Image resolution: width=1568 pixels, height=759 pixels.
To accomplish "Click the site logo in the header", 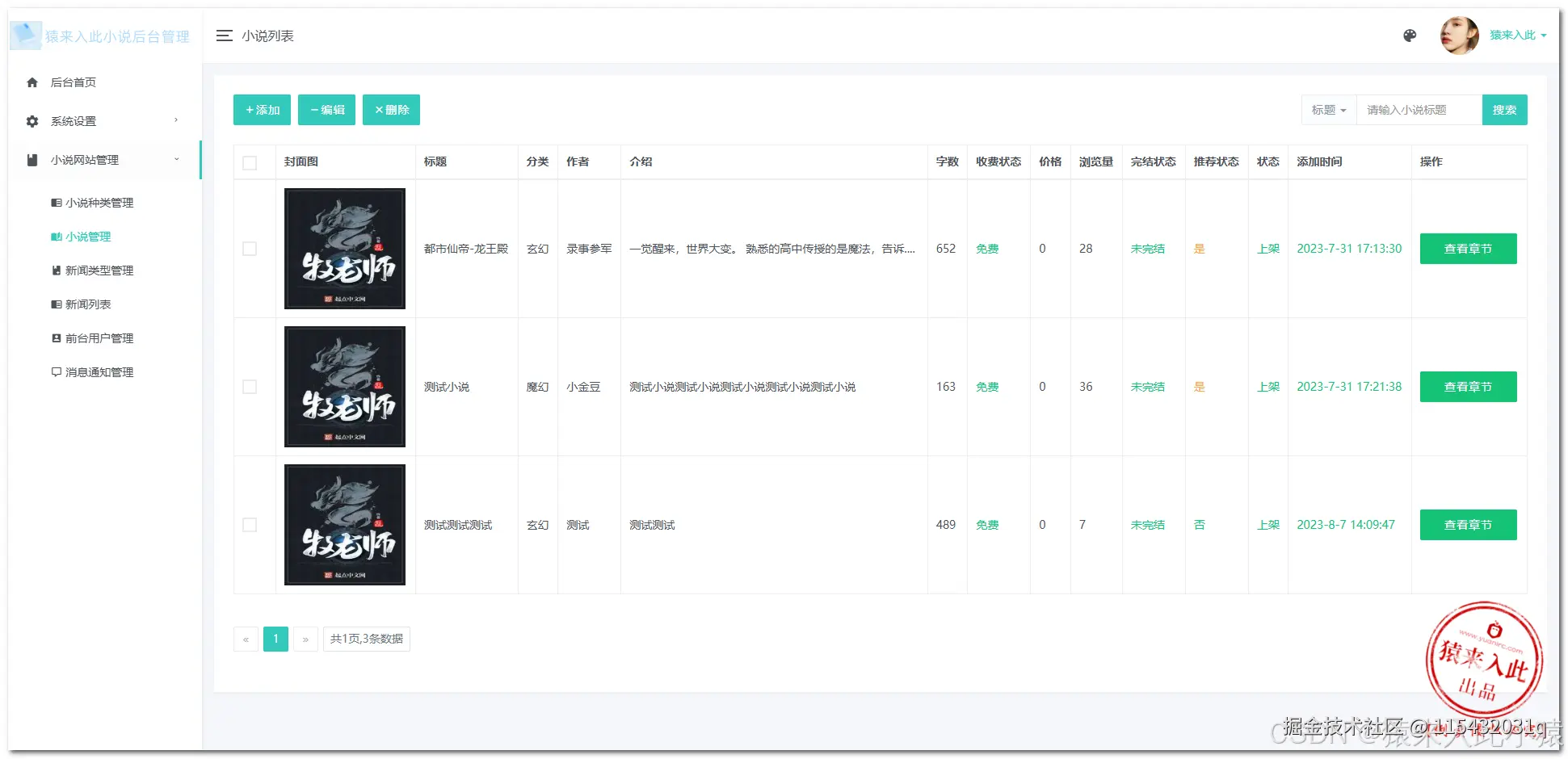I will coord(26,36).
